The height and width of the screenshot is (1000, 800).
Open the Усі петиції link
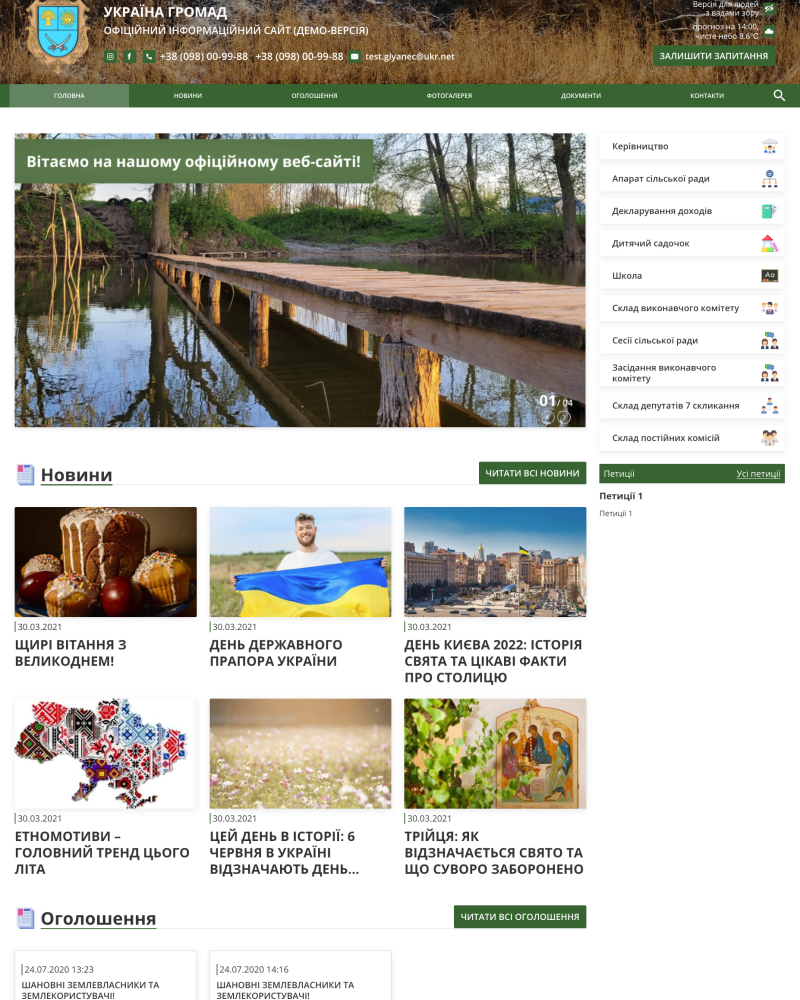758,474
